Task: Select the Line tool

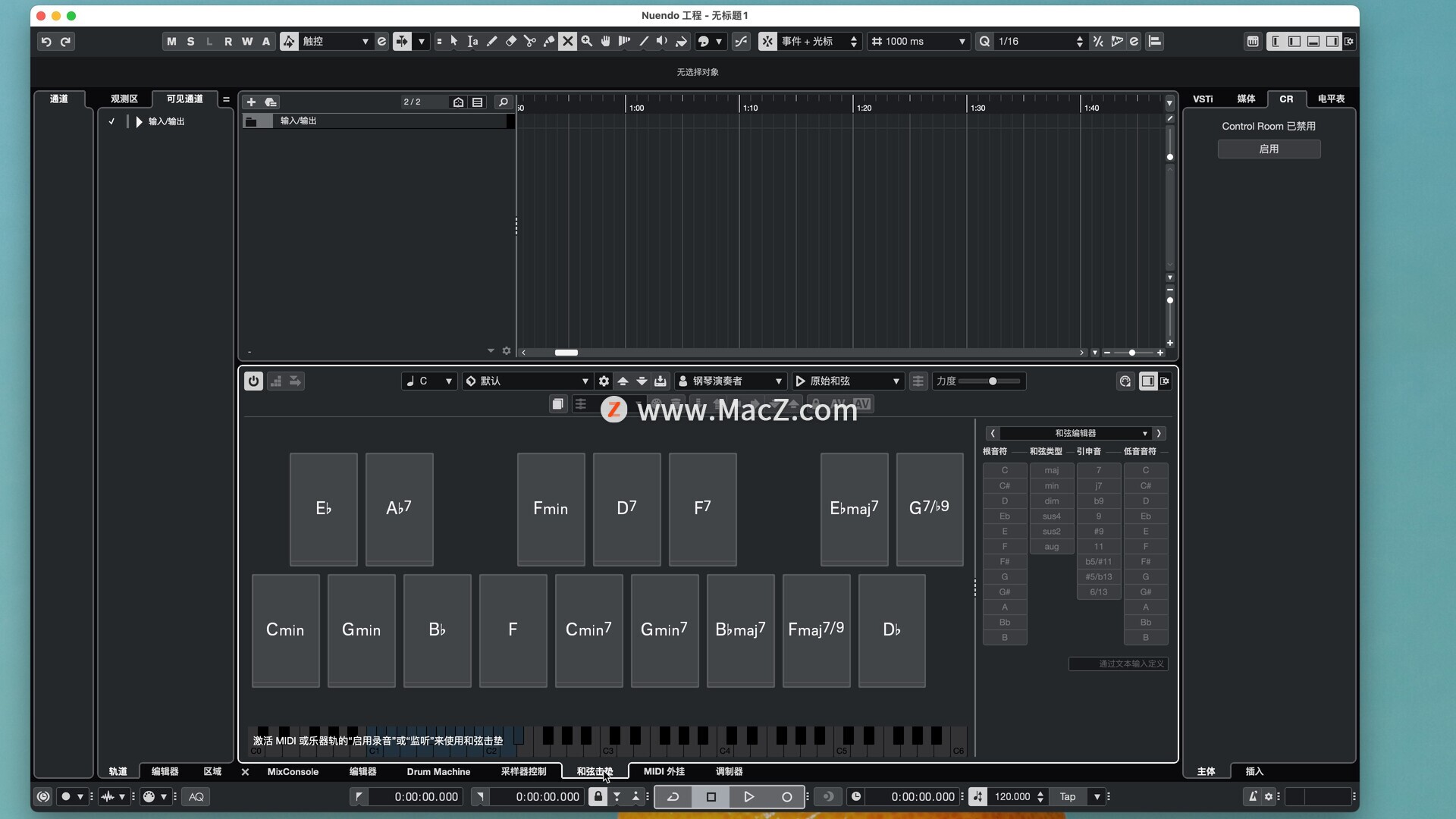Action: tap(643, 41)
